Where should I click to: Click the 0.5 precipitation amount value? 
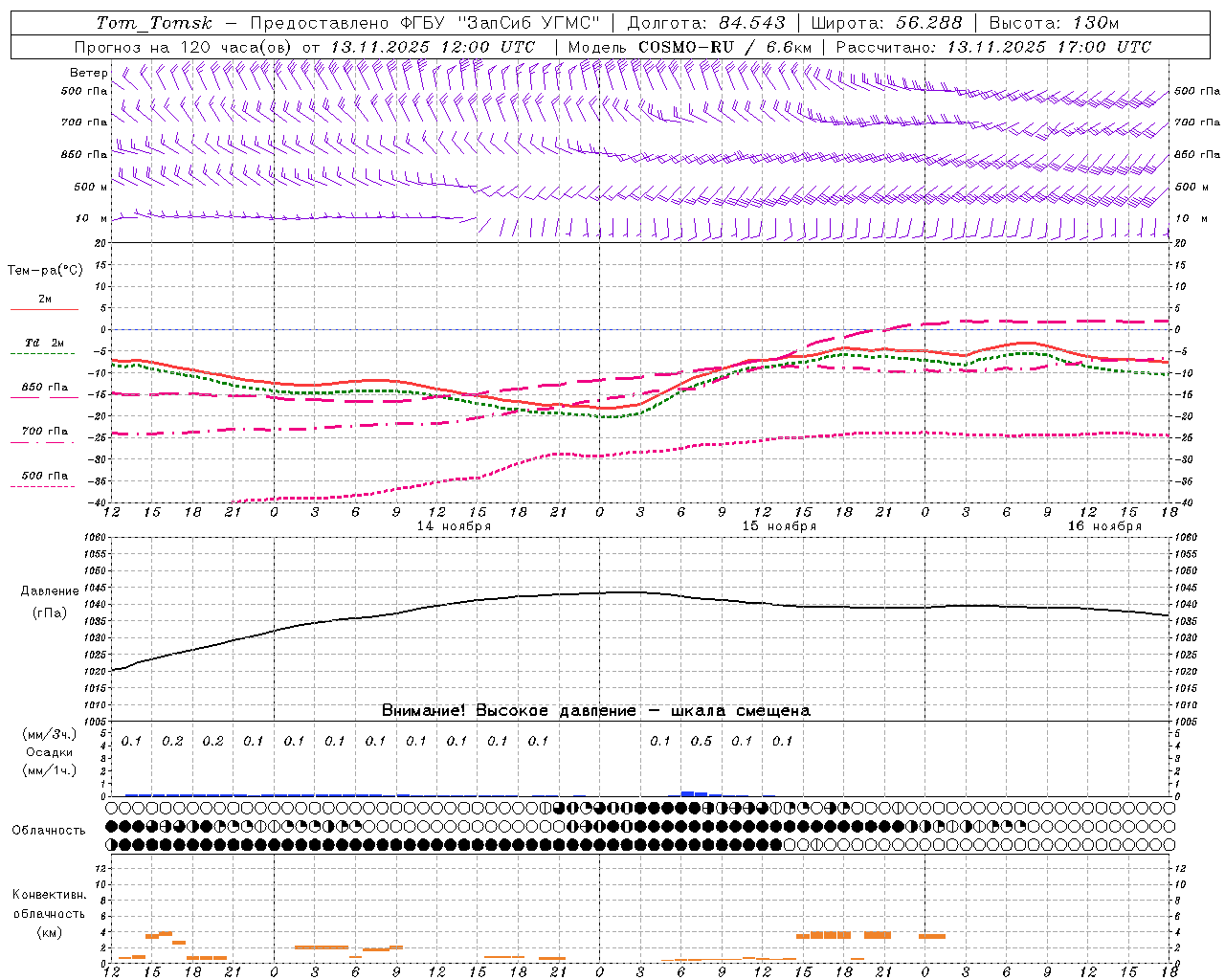click(x=702, y=741)
